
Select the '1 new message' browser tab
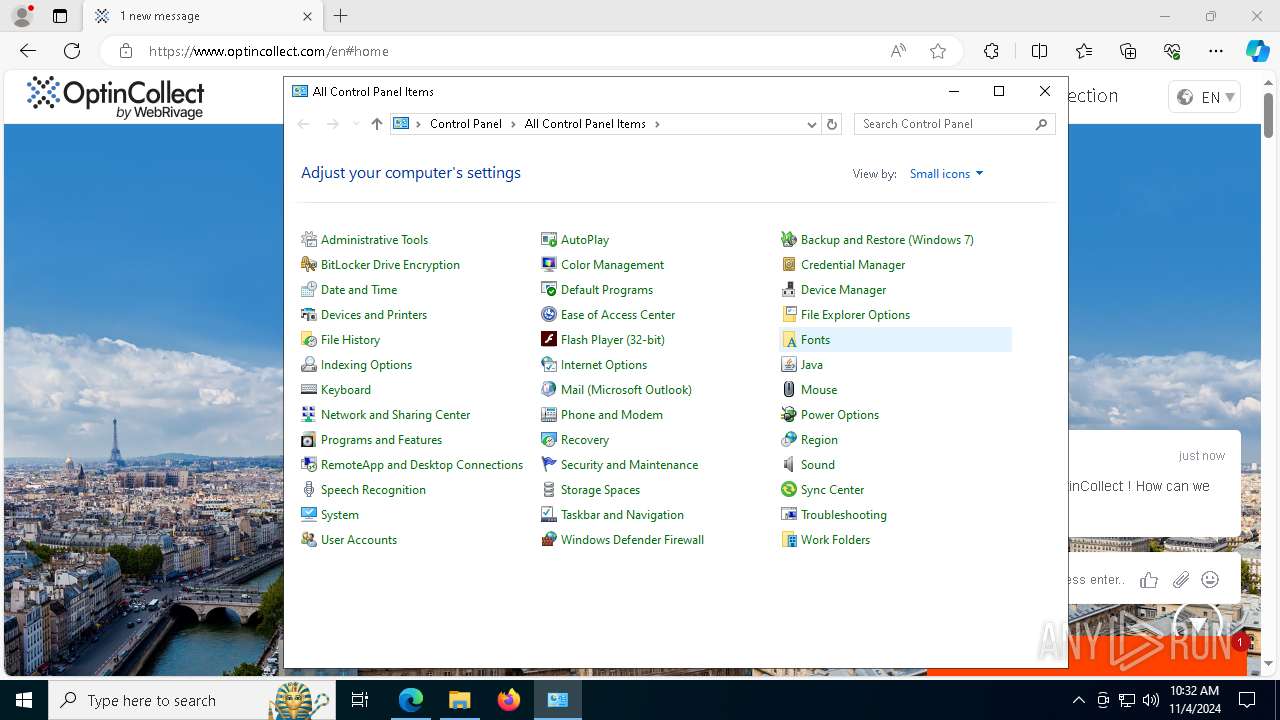[x=203, y=16]
